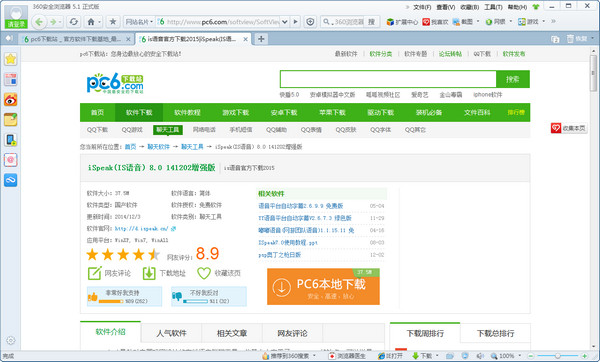Adjust the zoom slider in status bar
The image size is (600, 362).
pos(558,356)
